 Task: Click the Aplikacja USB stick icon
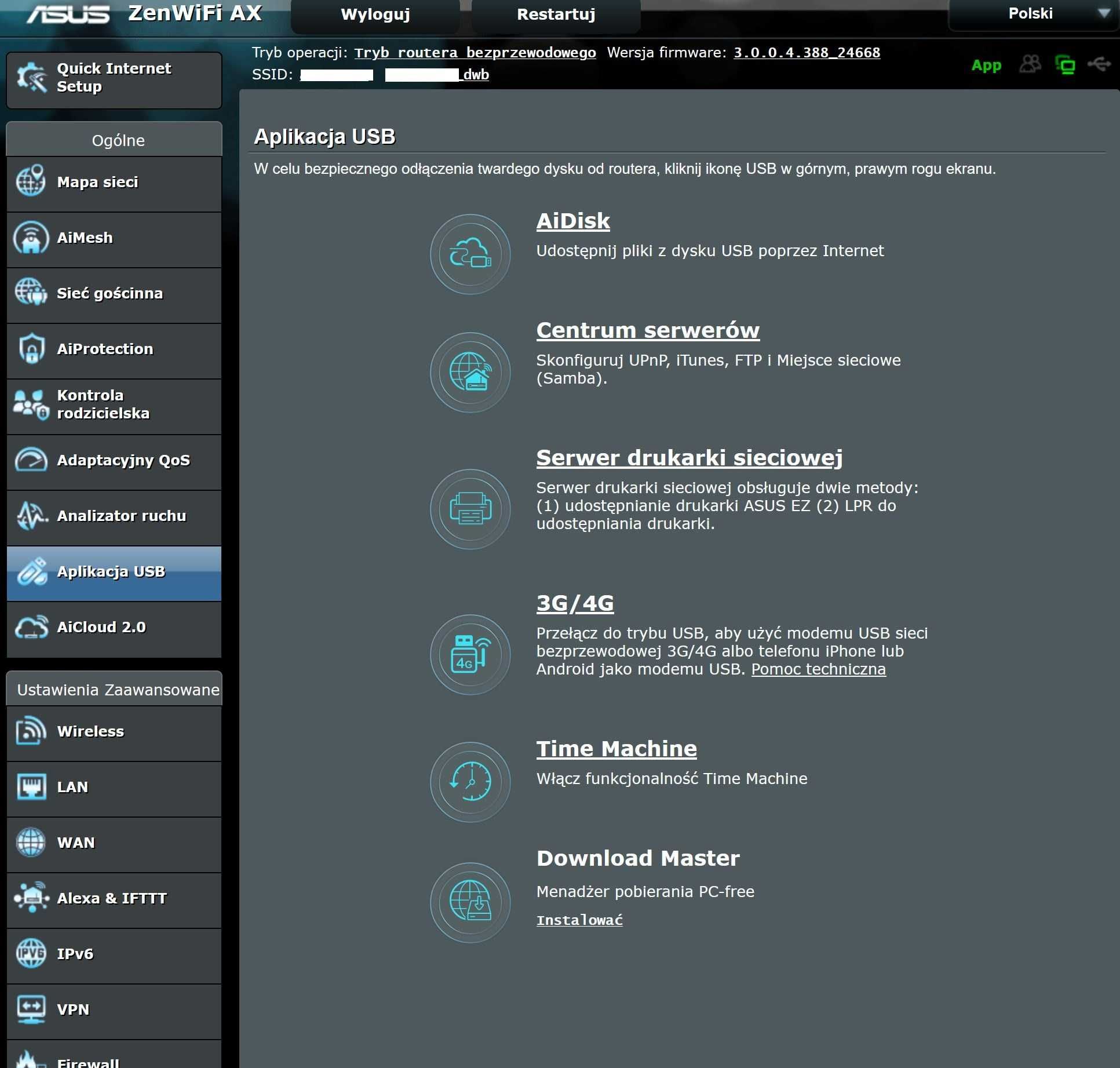(31, 571)
